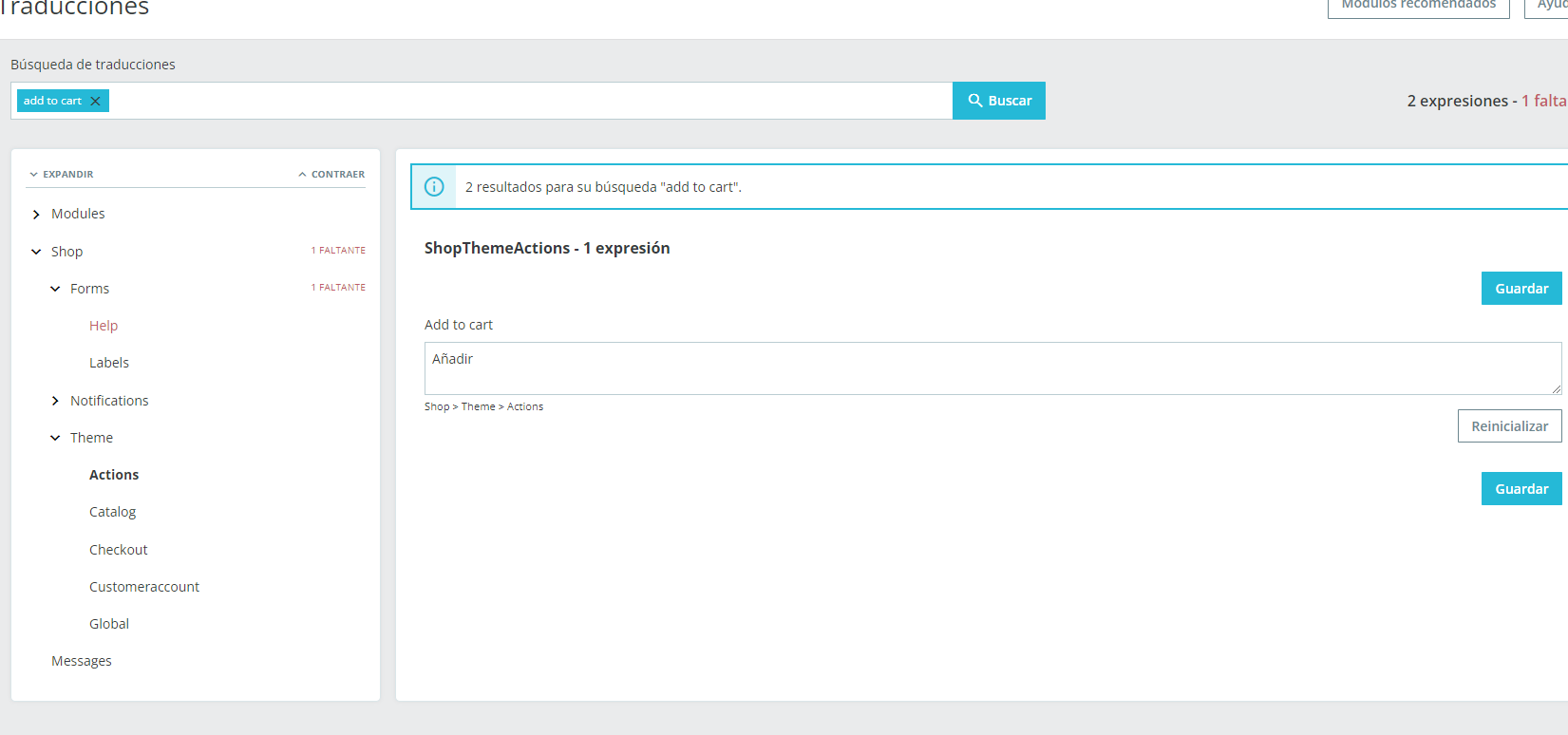Open the Messages tree item
Image resolution: width=1568 pixels, height=735 pixels.
tap(81, 661)
